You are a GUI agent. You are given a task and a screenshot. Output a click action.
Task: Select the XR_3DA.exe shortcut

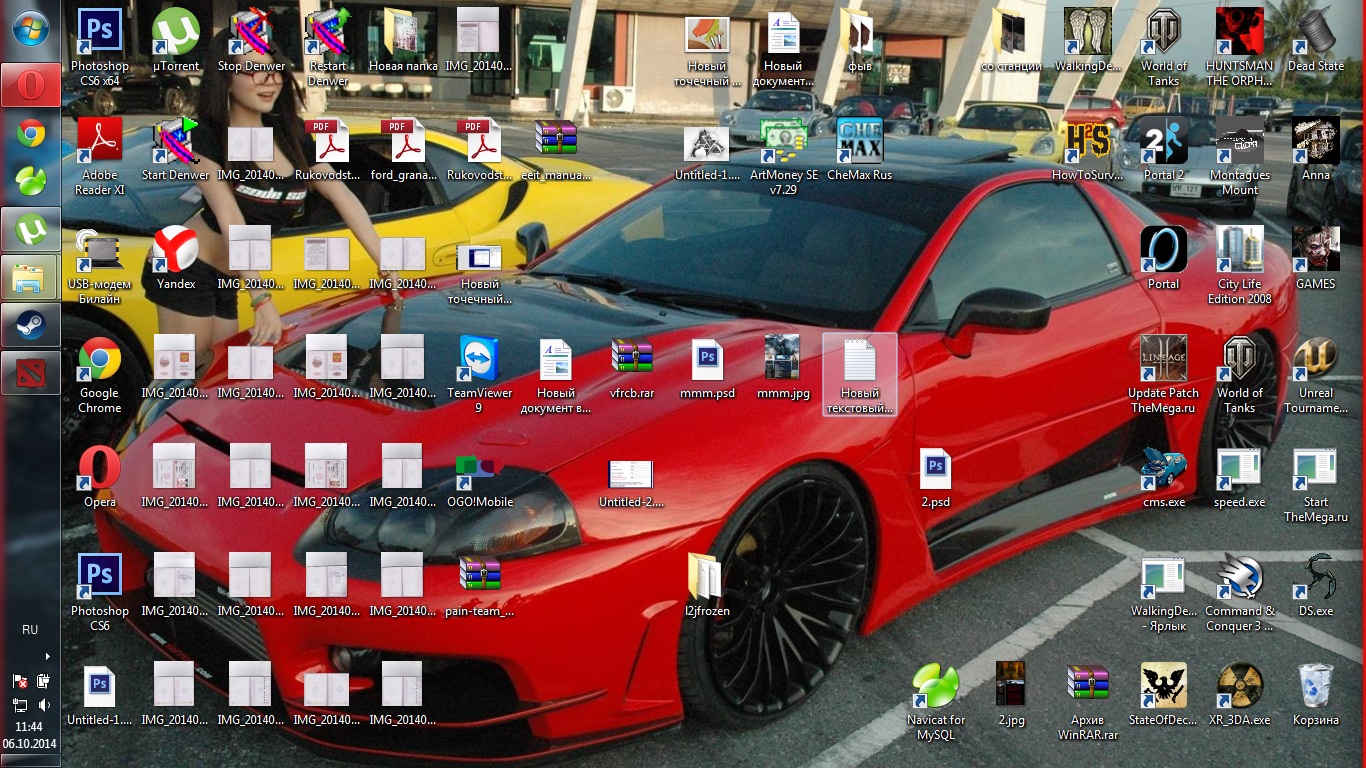pos(1239,694)
